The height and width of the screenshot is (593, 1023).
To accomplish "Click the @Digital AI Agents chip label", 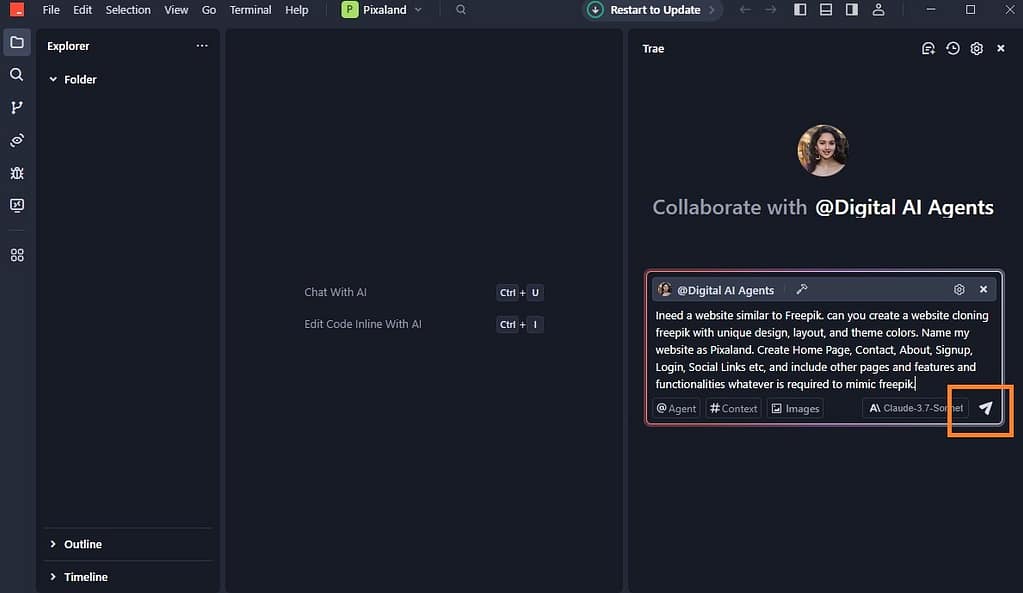I will [x=725, y=290].
